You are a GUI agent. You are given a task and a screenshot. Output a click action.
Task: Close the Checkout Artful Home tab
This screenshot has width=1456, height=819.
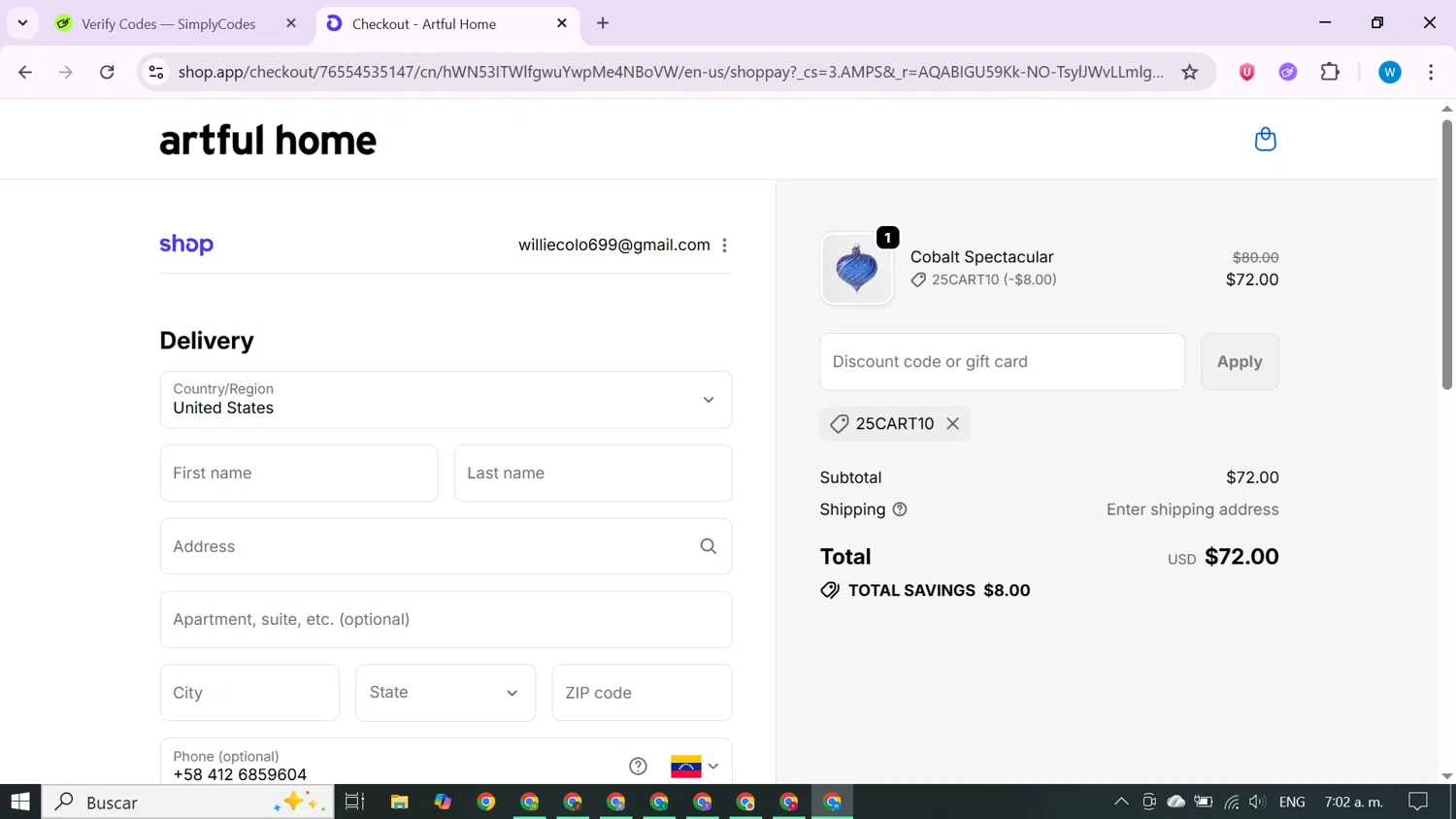click(562, 23)
